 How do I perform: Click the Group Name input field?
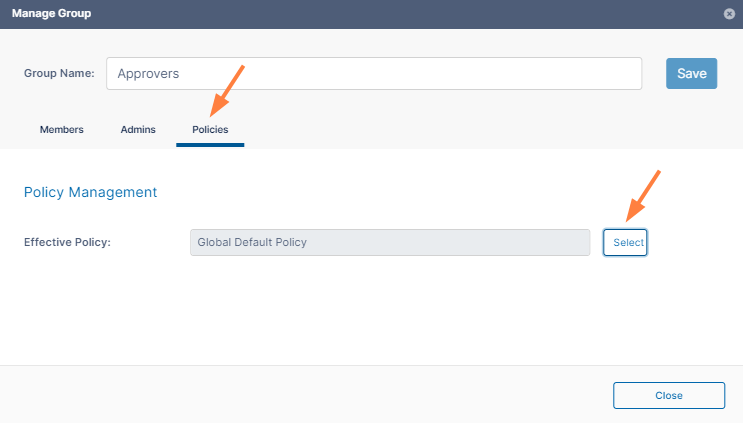click(374, 73)
